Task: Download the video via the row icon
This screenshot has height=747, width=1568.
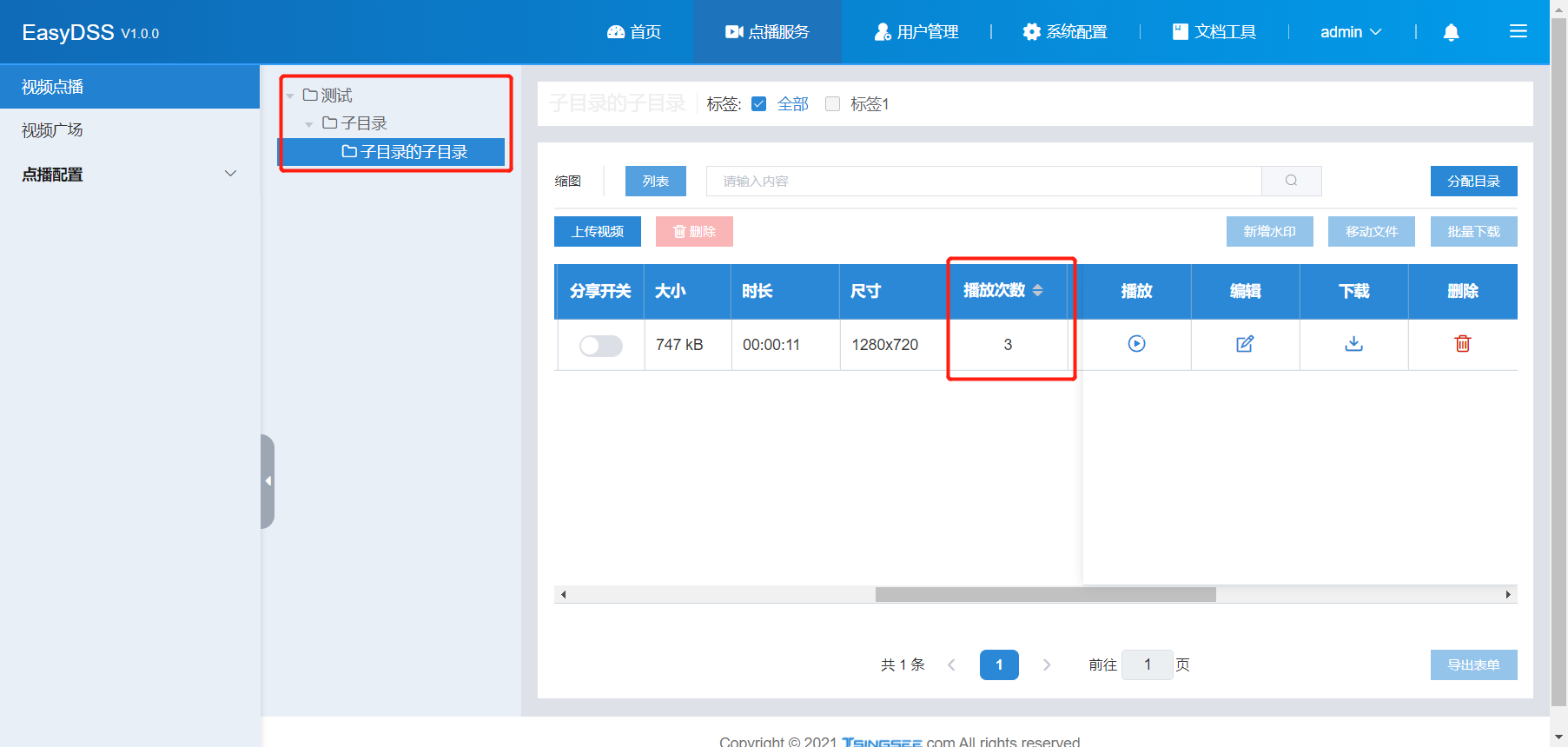Action: [x=1353, y=344]
